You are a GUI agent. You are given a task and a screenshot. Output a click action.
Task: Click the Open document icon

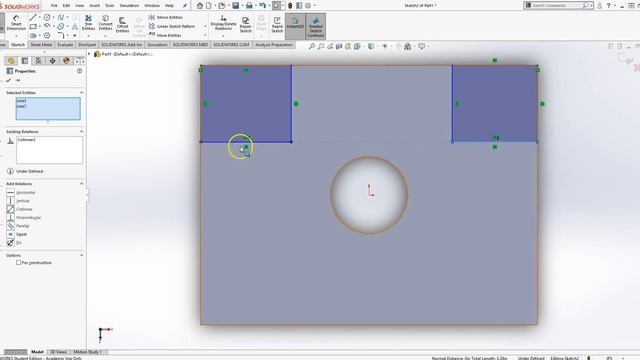pyautogui.click(x=222, y=6)
